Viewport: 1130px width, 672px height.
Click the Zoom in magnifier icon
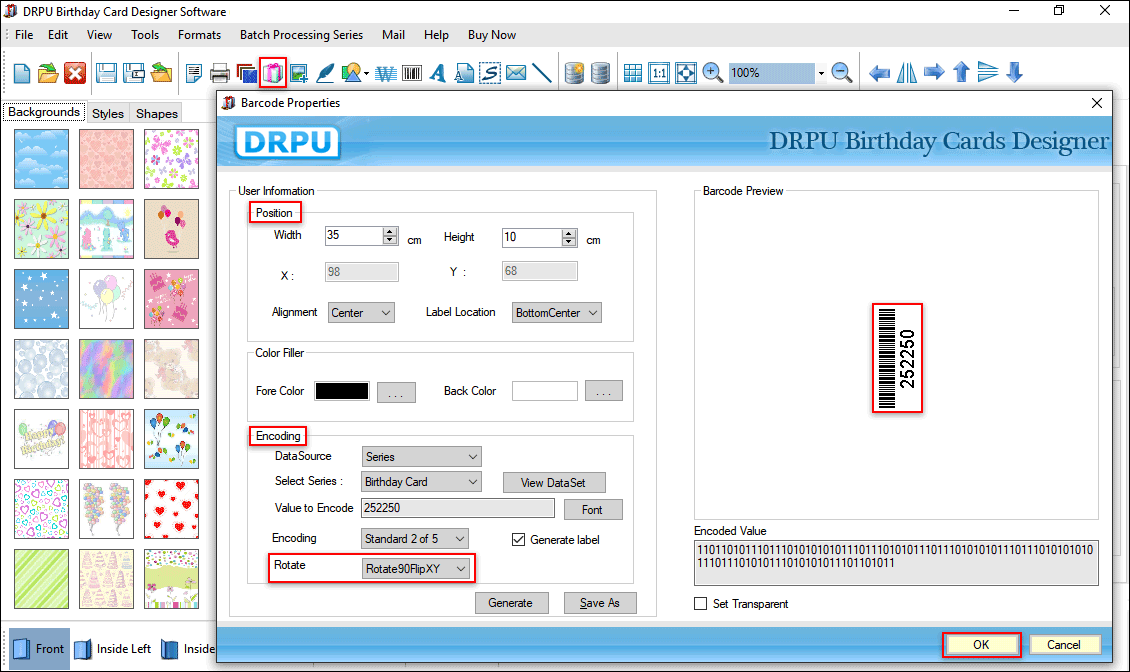click(x=712, y=73)
